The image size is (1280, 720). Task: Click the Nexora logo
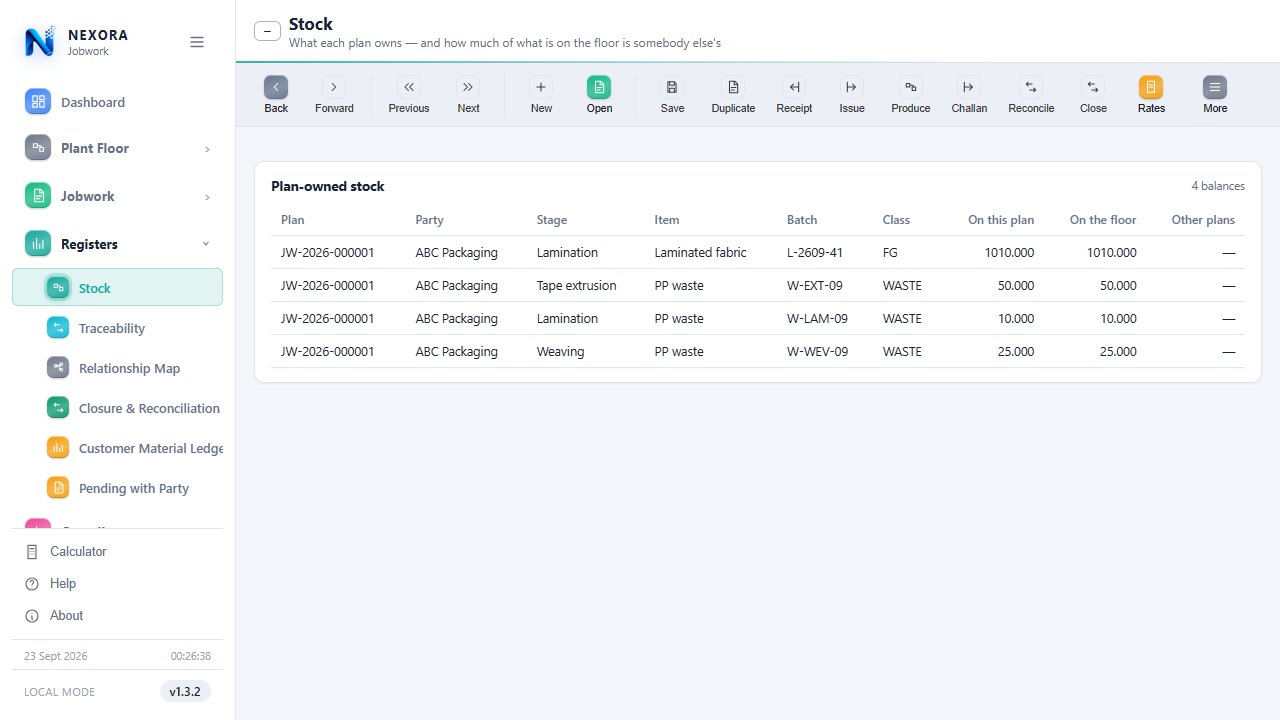tap(40, 42)
